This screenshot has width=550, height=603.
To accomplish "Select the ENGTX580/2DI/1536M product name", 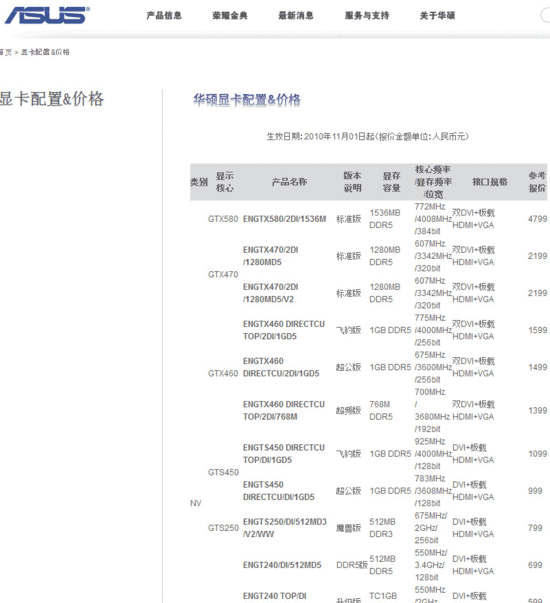I will [285, 219].
